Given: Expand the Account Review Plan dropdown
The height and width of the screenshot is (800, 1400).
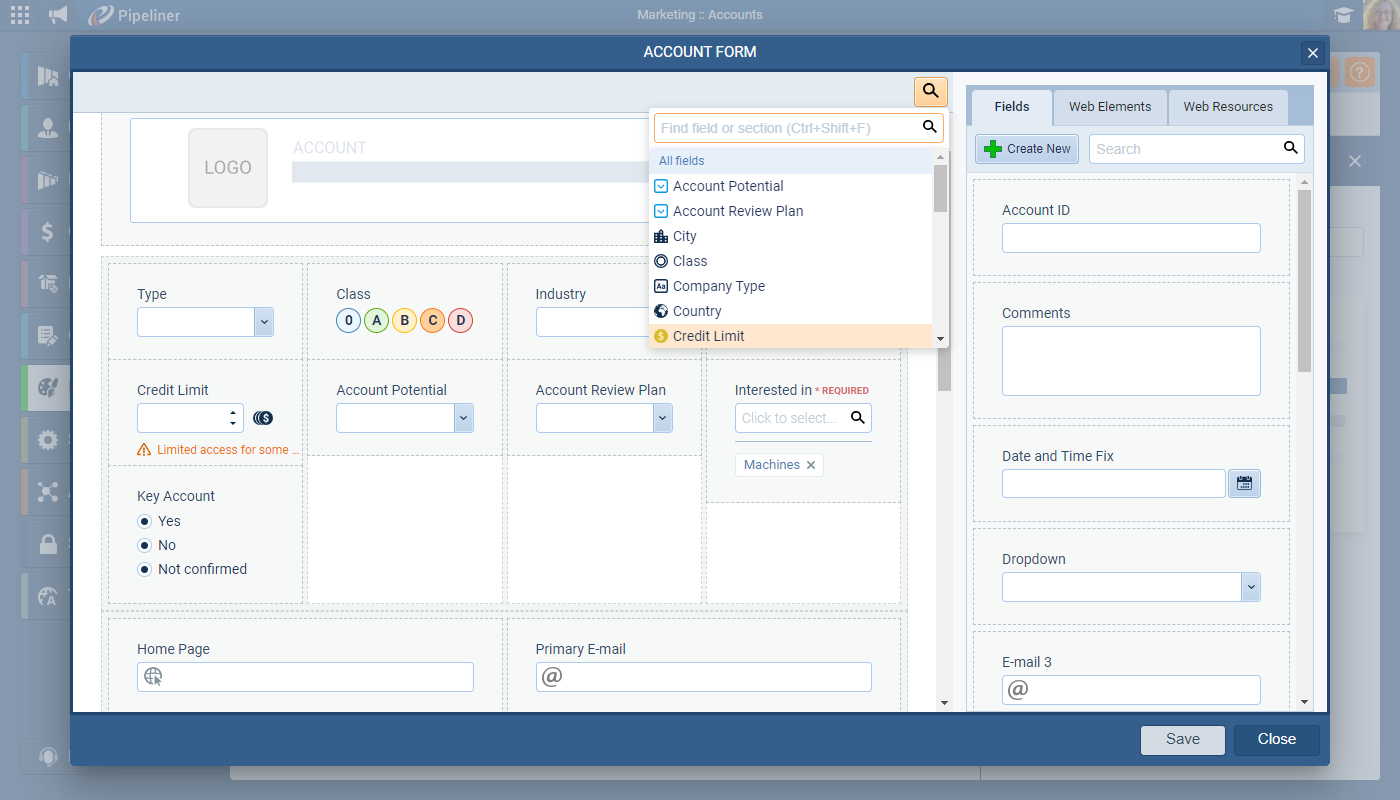Looking at the screenshot, I should coord(662,418).
